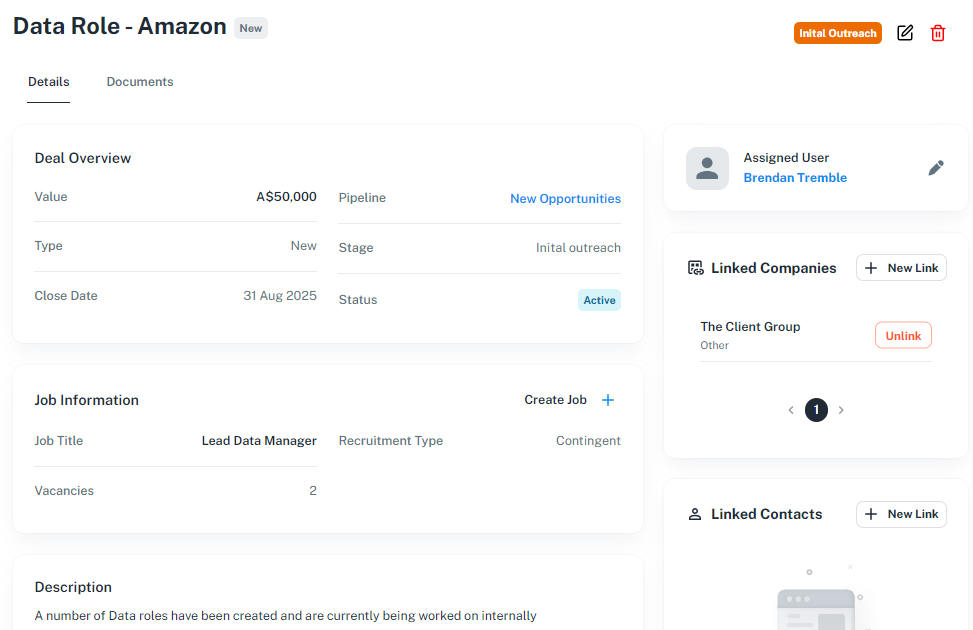Image resolution: width=973 pixels, height=630 pixels.
Task: Open The Client Group company entry
Action: (x=750, y=327)
